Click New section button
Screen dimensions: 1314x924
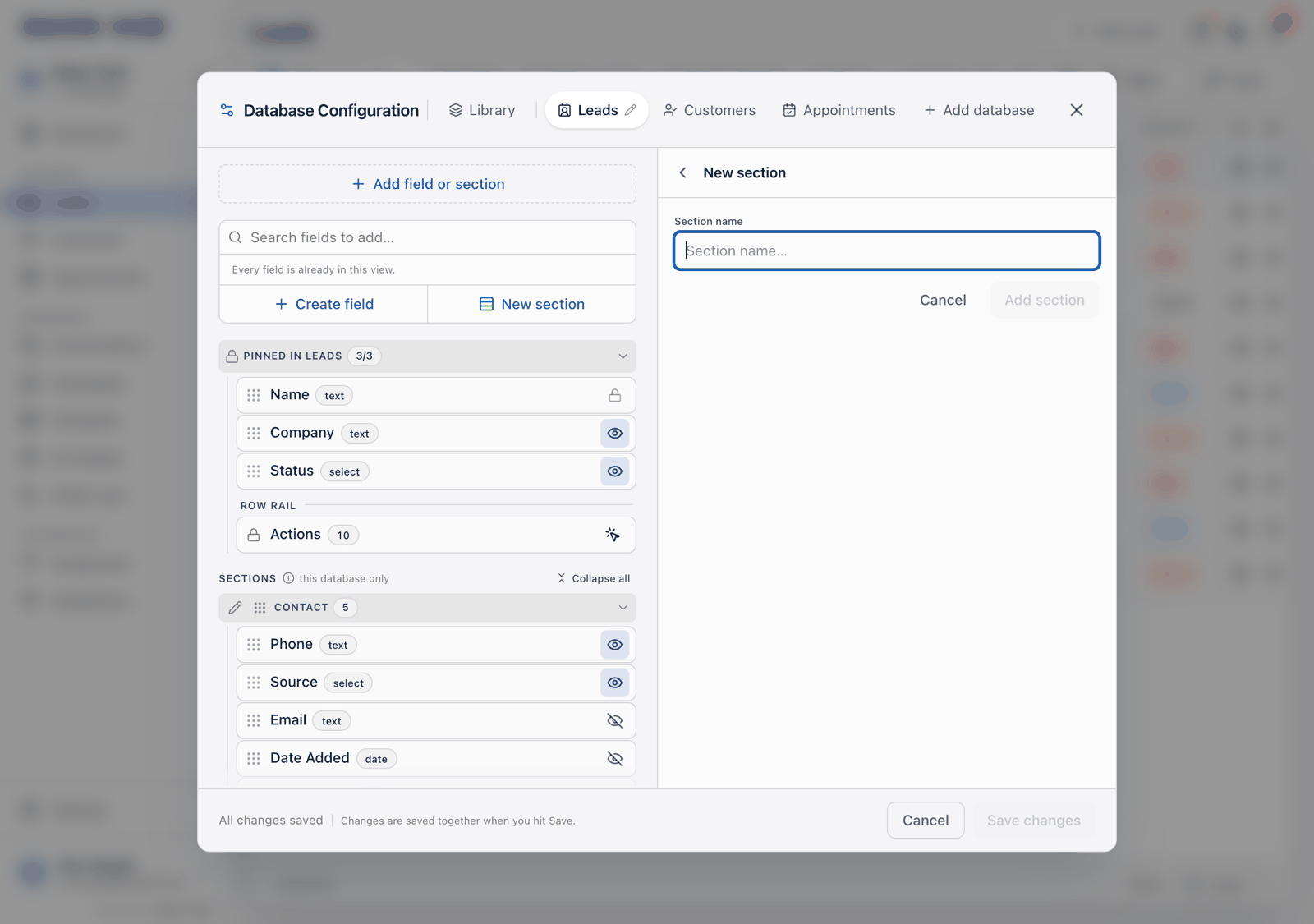pos(532,304)
